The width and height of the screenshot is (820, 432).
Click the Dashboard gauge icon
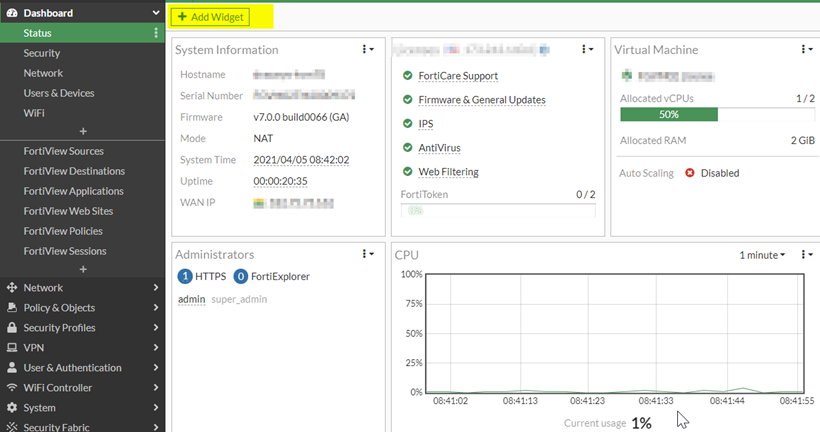[12, 13]
